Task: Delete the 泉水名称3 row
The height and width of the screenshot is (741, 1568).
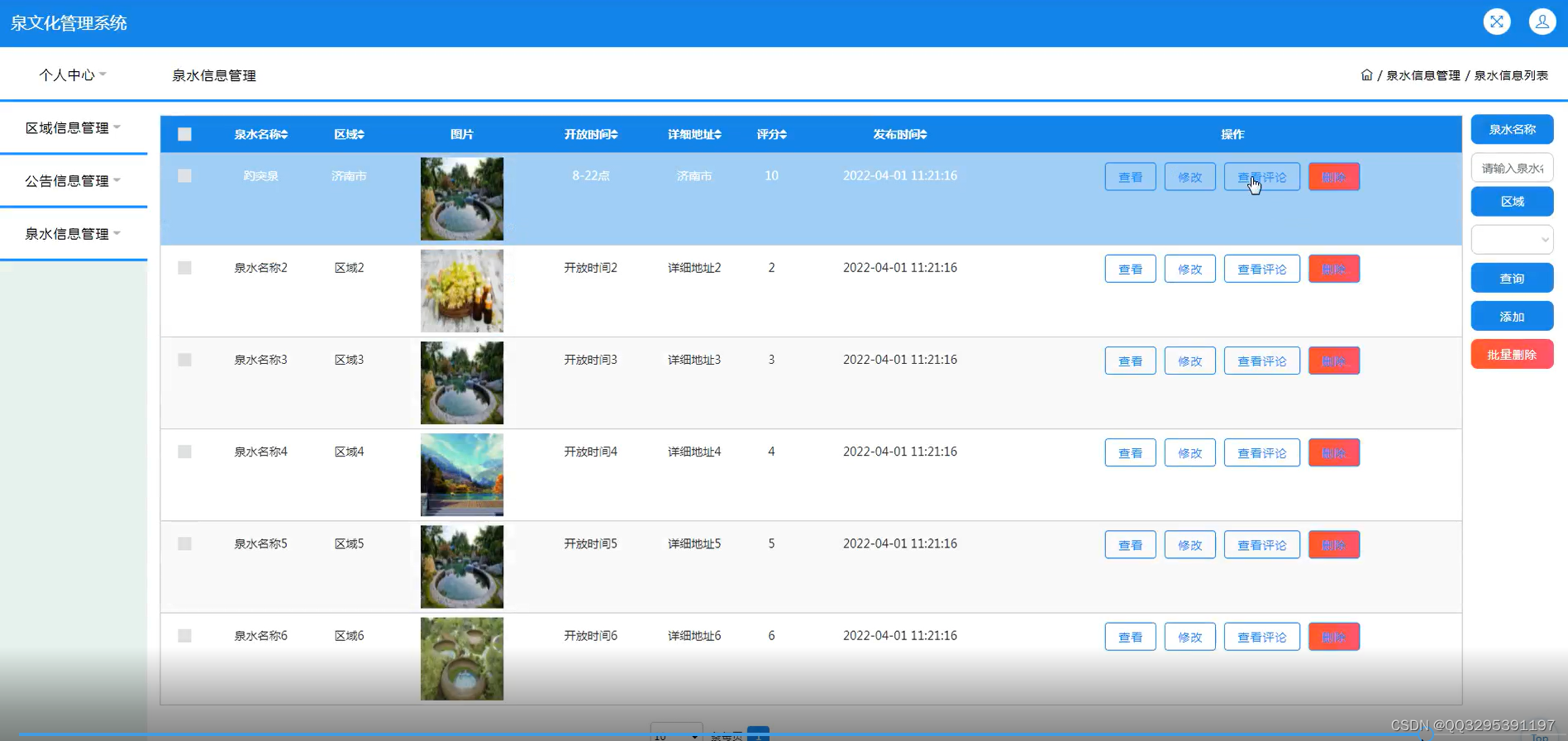Action: (x=1333, y=361)
